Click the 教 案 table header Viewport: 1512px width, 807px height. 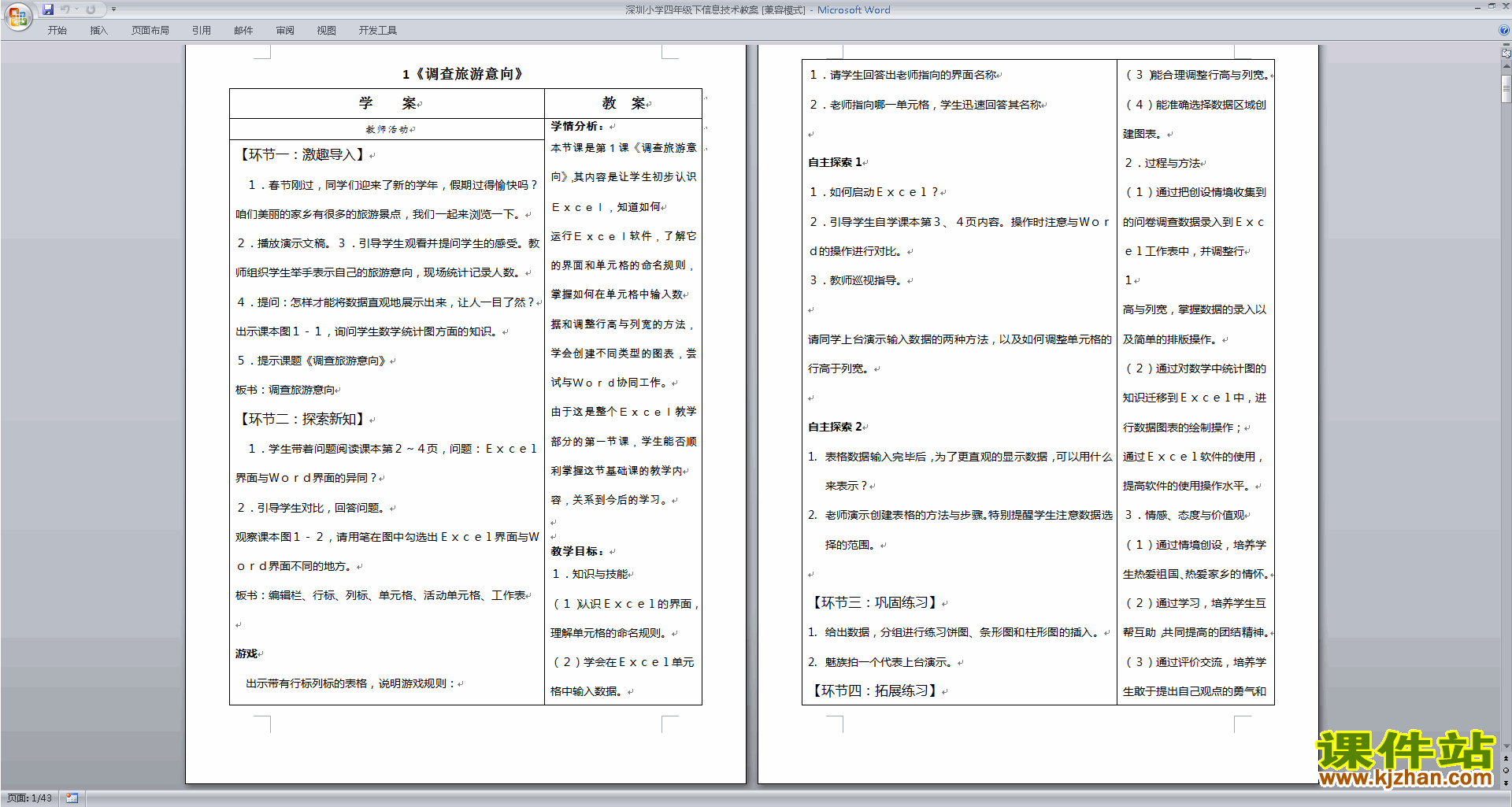tap(623, 103)
